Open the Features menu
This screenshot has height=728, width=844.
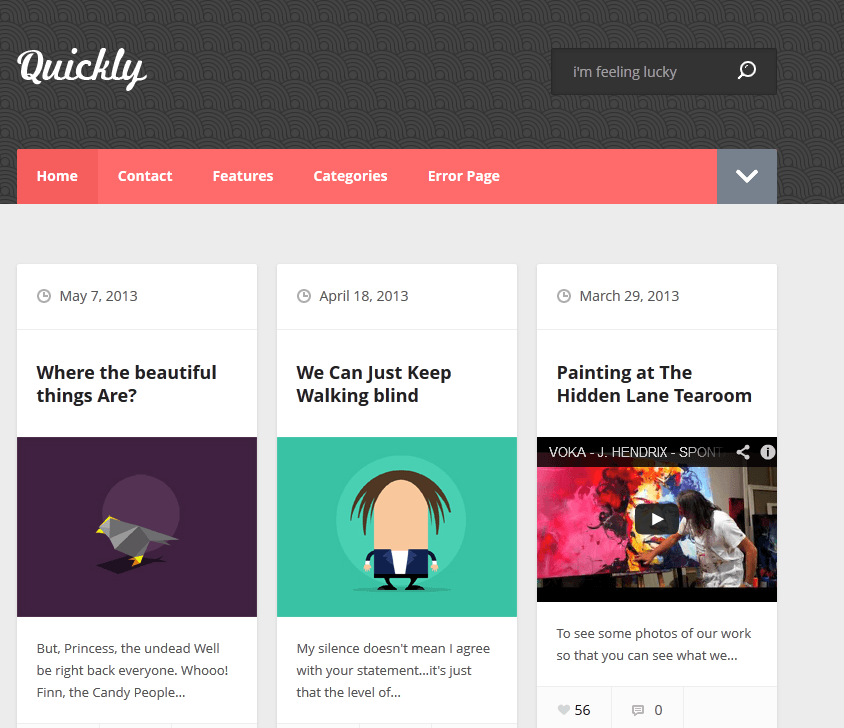point(243,176)
